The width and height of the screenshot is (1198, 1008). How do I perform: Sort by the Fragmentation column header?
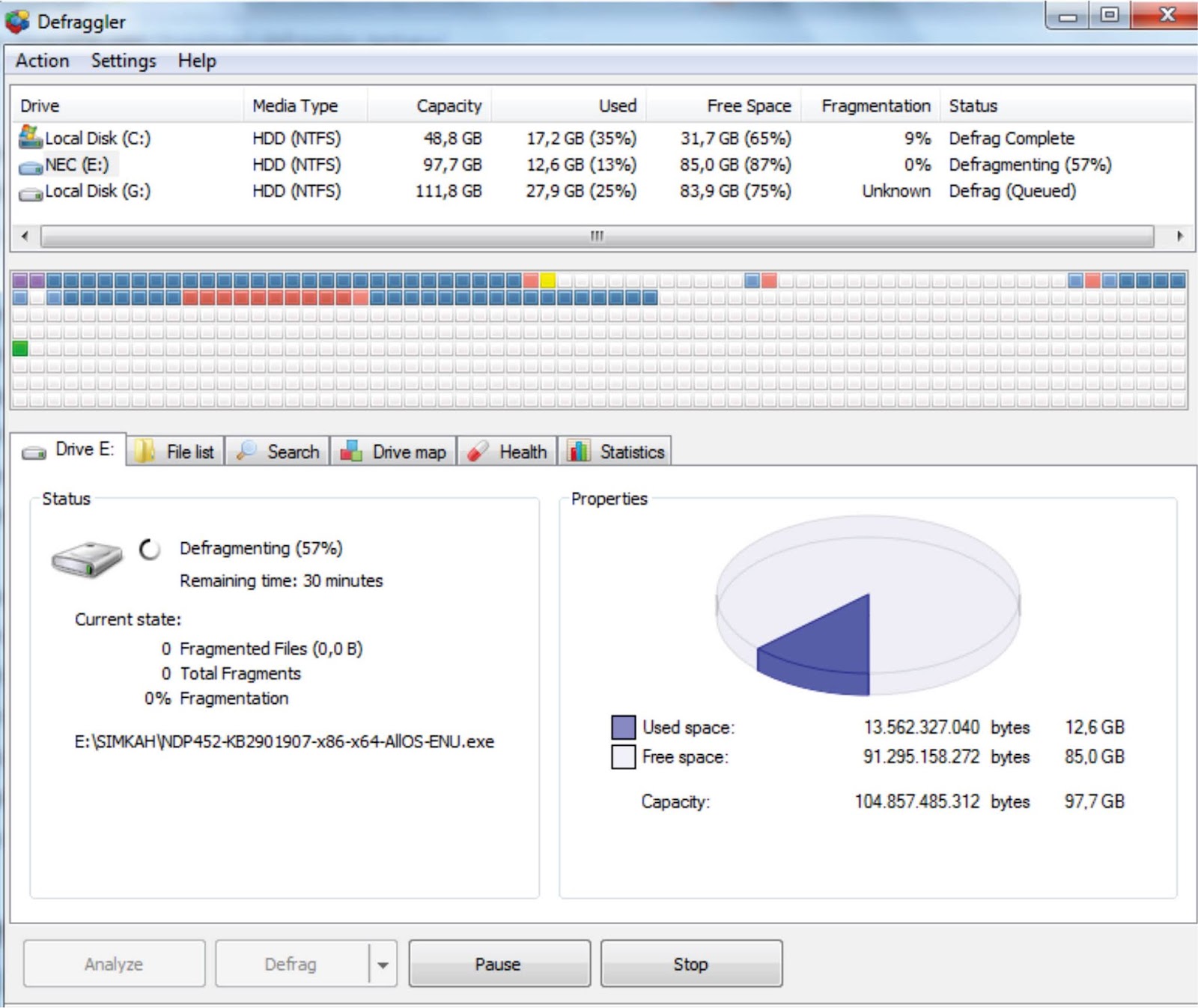click(x=871, y=106)
